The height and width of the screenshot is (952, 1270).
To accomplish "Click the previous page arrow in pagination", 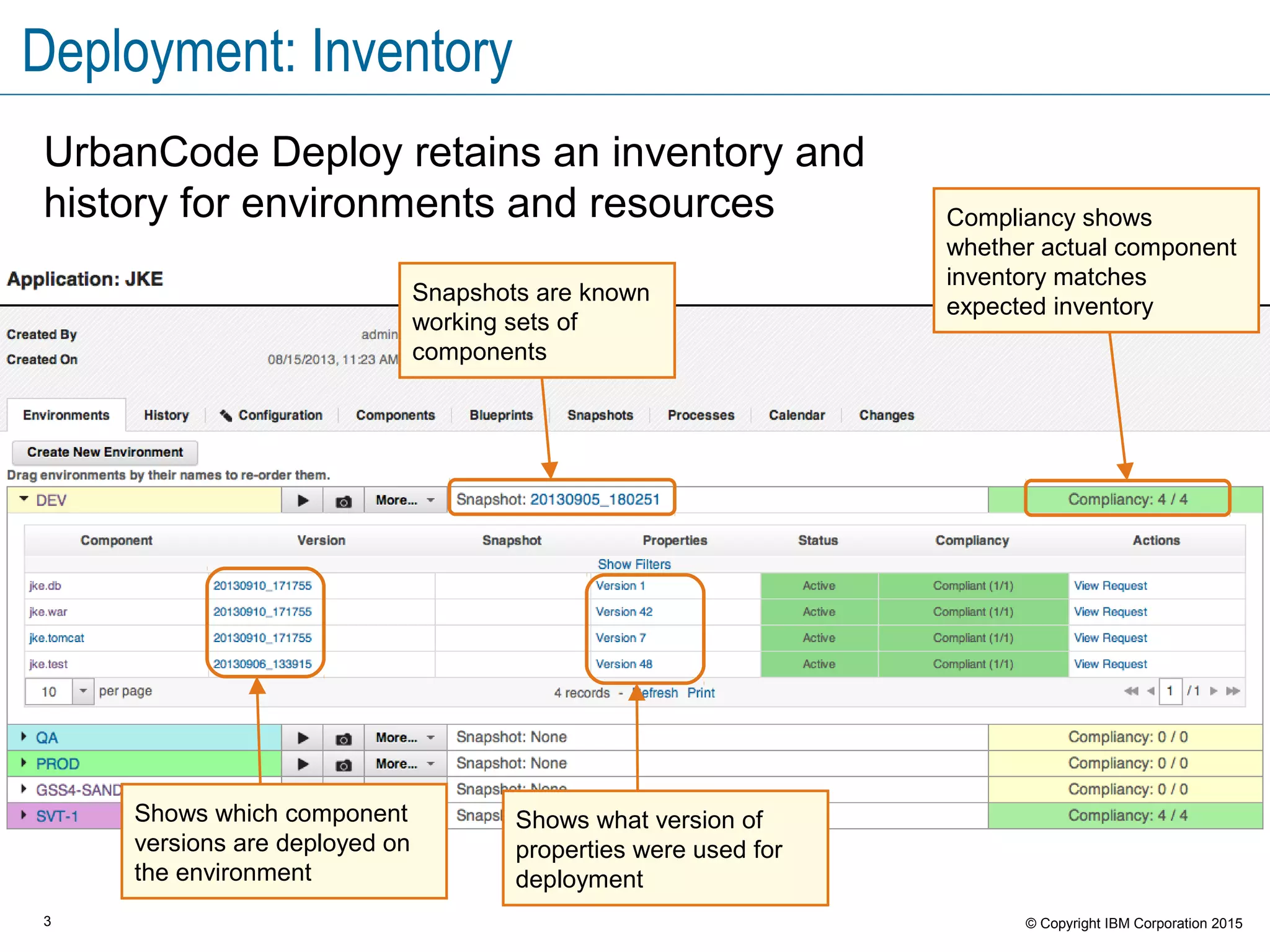I will point(1150,691).
